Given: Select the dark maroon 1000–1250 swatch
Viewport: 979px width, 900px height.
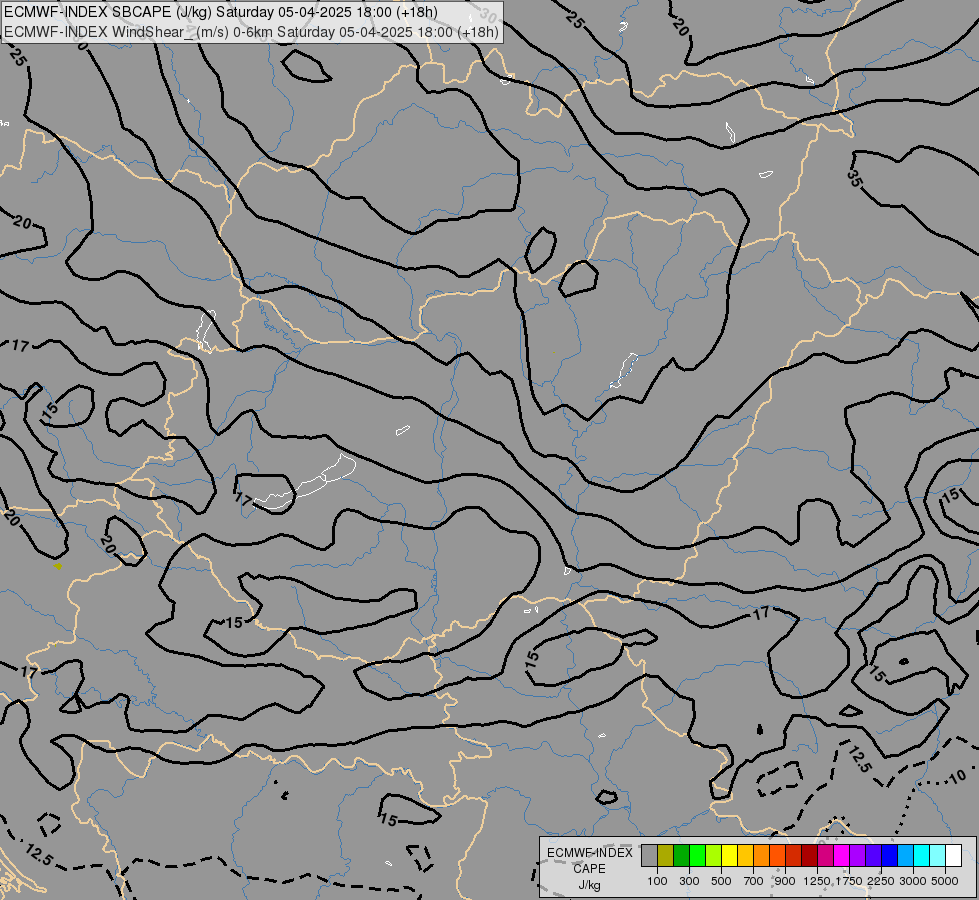Looking at the screenshot, I should click(809, 855).
